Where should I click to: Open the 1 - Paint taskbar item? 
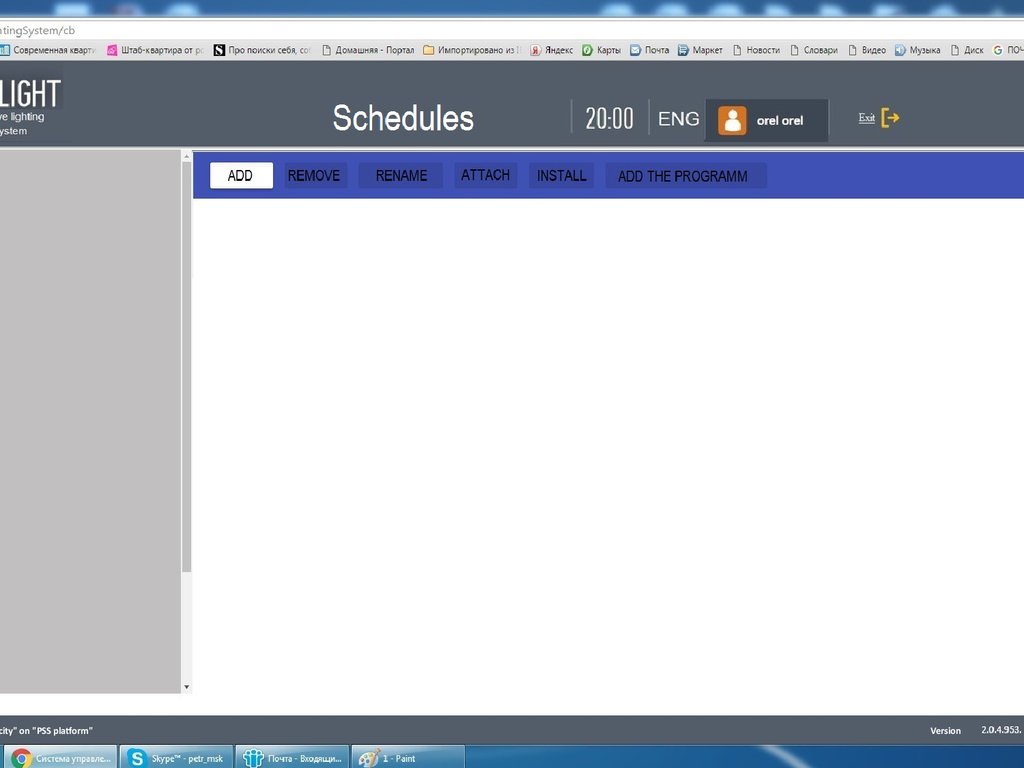coord(408,758)
